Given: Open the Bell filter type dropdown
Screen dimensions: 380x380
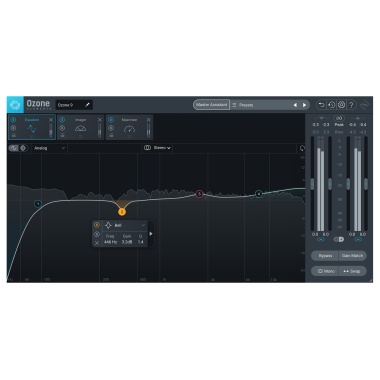Looking at the screenshot, I should pyautogui.click(x=125, y=226).
